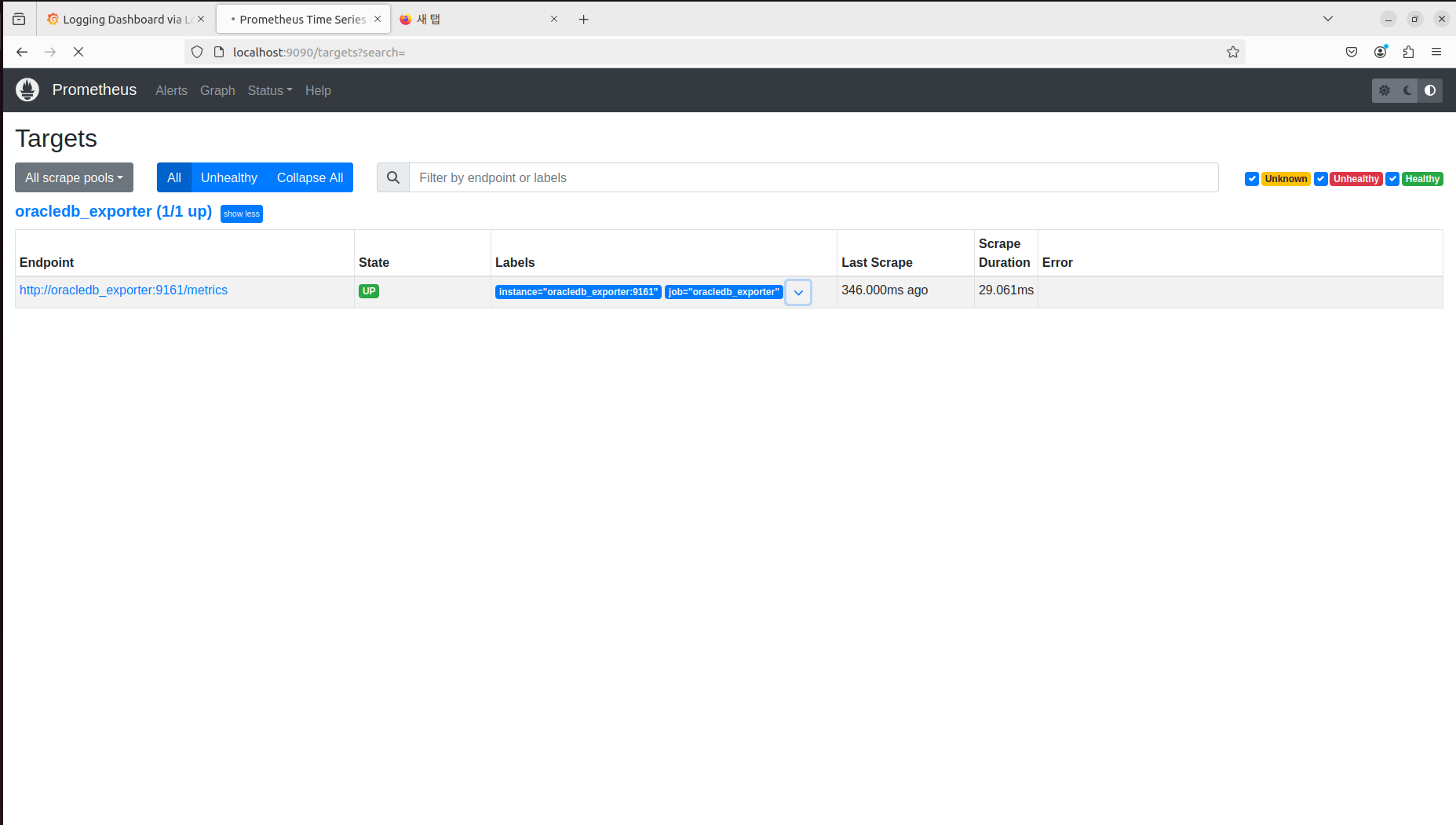Screen dimensions: 1456x825
Task: Click the site information page icon
Action: pos(219,52)
